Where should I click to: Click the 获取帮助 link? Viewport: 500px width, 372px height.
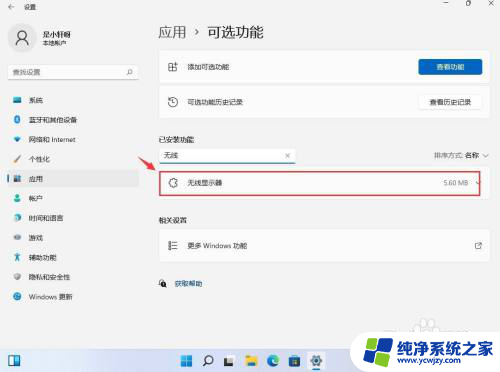189,284
